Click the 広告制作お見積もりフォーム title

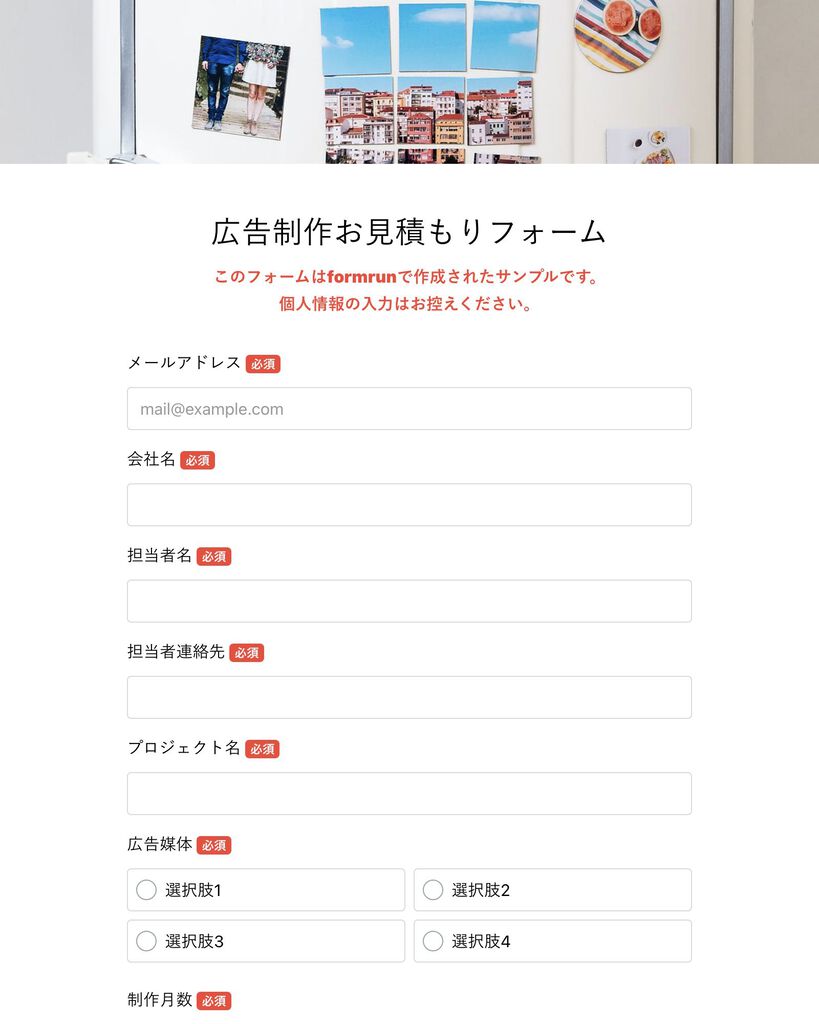coord(409,232)
